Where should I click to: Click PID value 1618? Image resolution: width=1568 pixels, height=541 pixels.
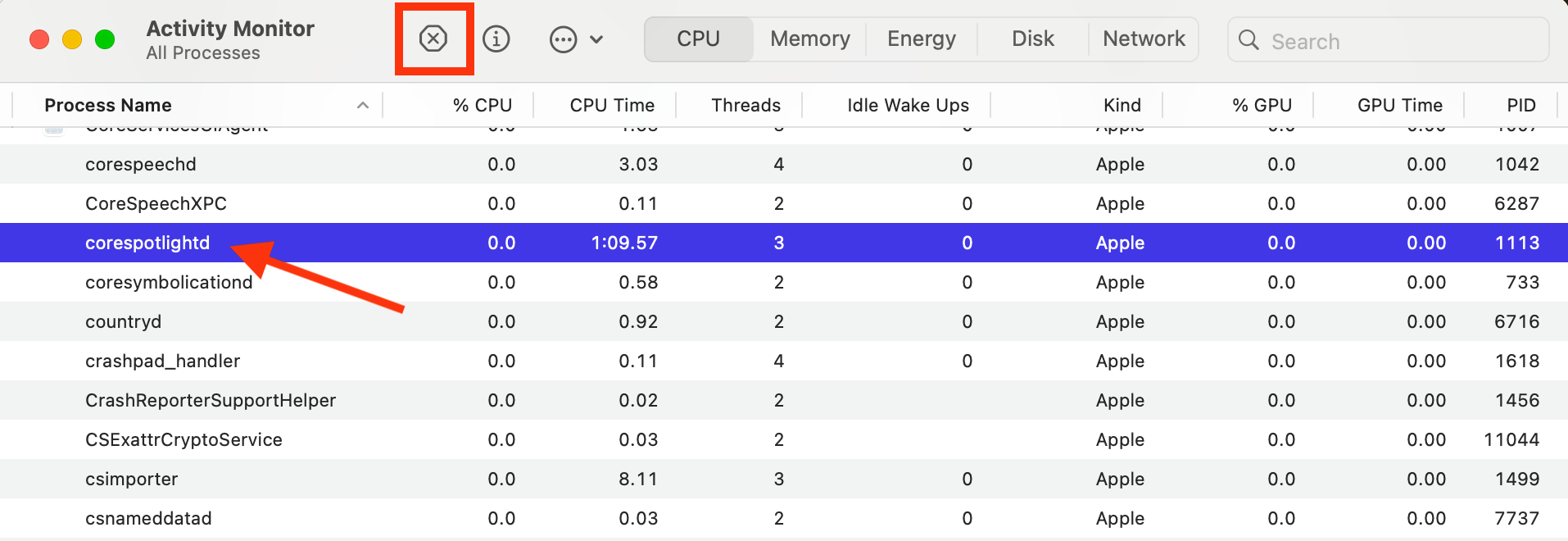pos(1517,361)
